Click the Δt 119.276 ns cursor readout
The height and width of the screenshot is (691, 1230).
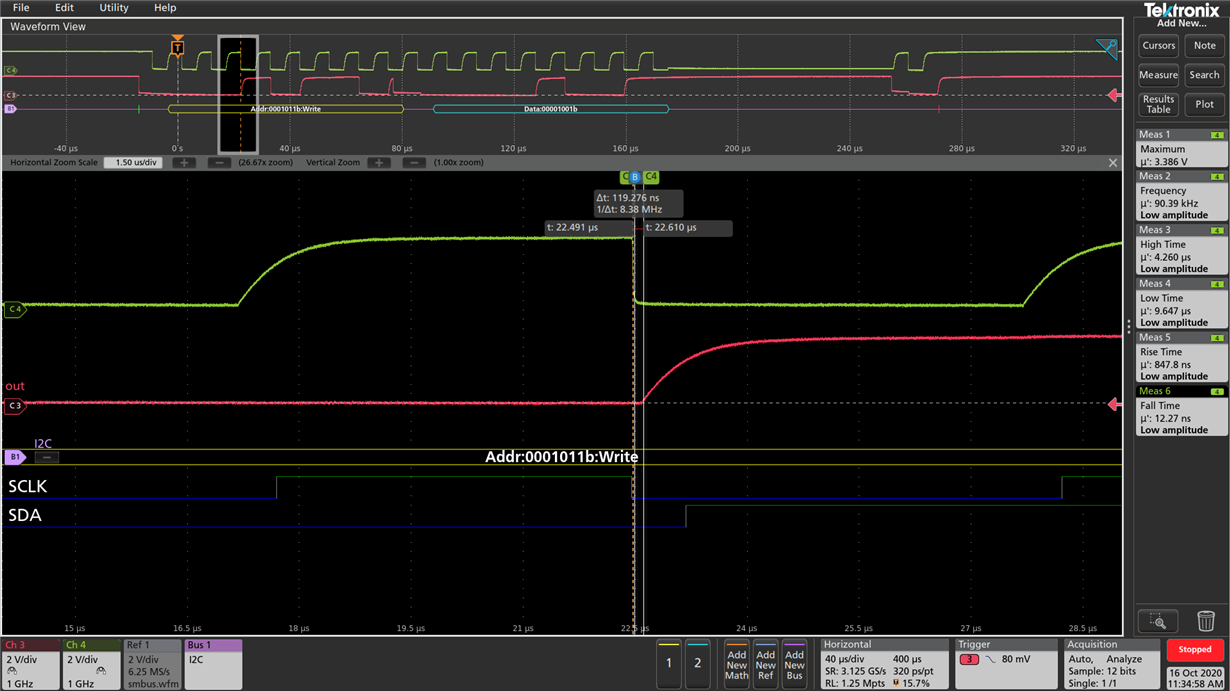click(x=637, y=203)
